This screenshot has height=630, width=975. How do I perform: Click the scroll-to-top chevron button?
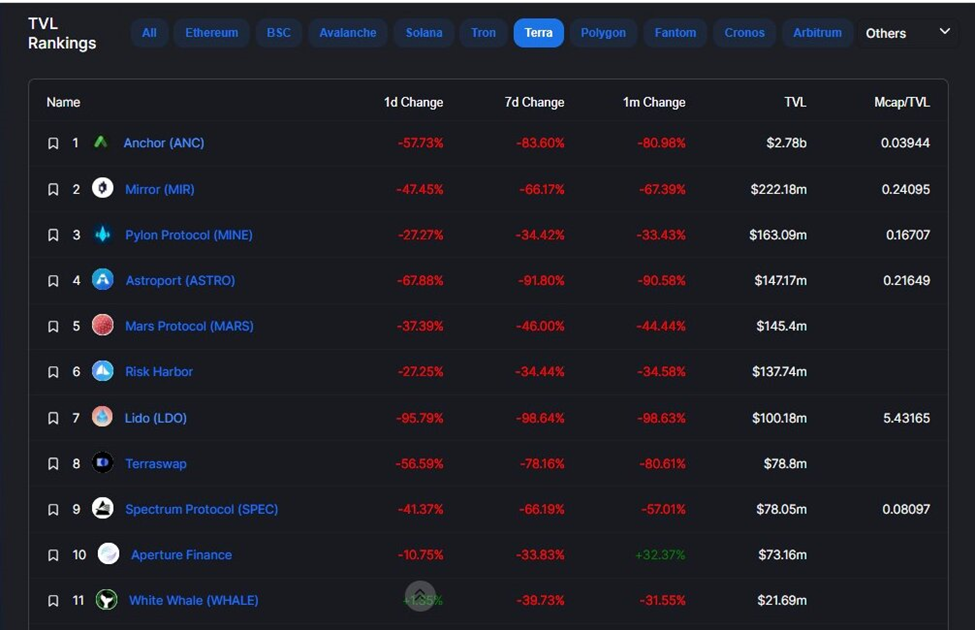420,596
